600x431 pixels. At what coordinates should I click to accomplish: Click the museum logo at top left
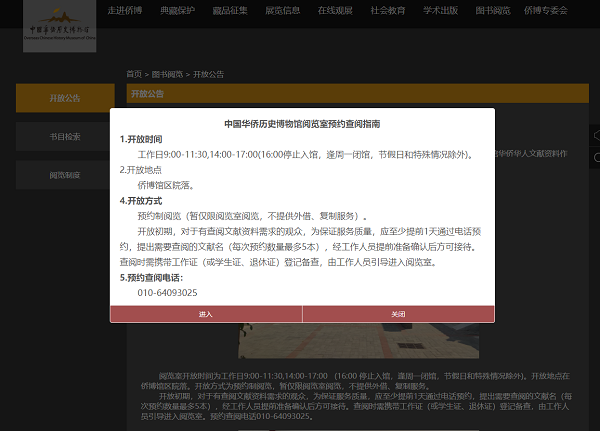tap(59, 26)
